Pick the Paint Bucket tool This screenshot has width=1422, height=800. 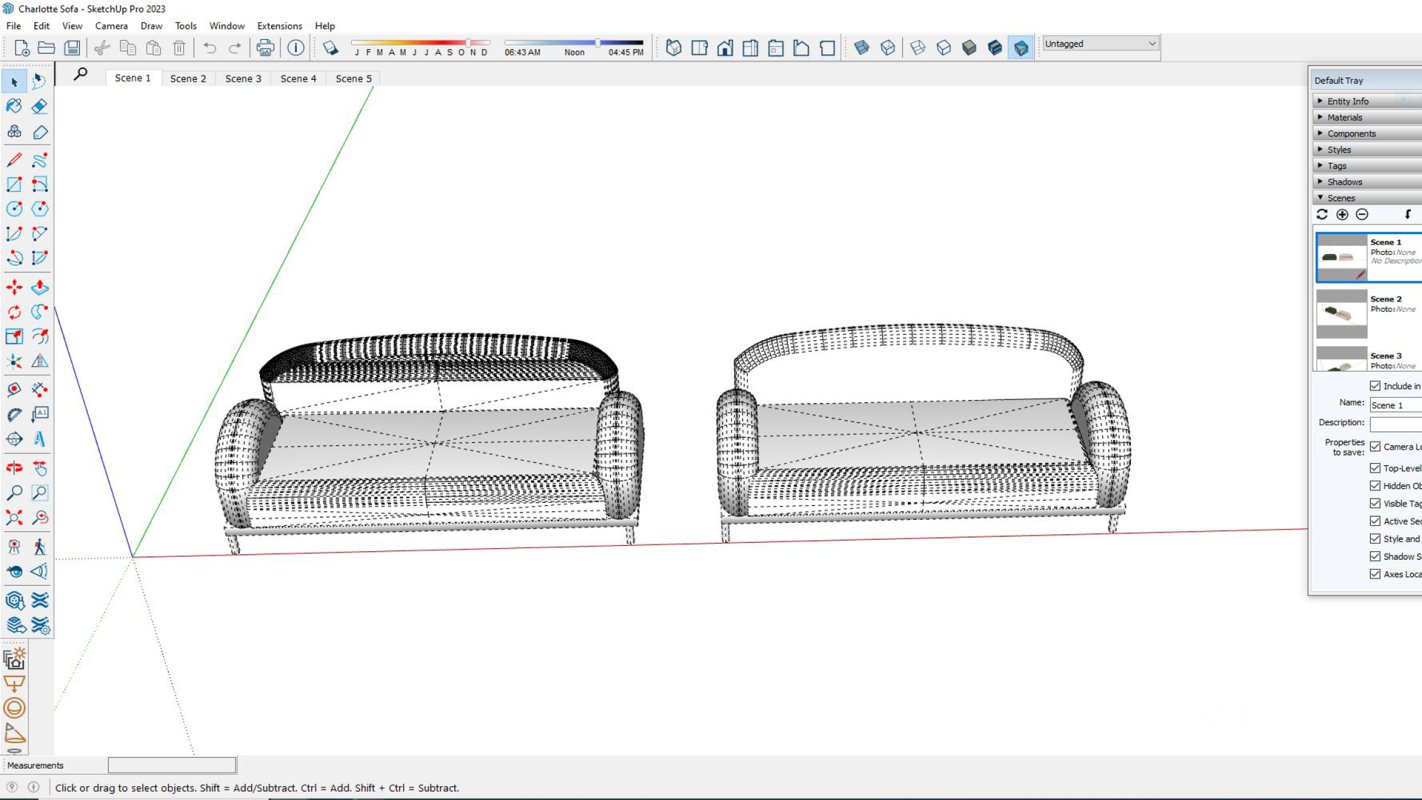(x=14, y=106)
